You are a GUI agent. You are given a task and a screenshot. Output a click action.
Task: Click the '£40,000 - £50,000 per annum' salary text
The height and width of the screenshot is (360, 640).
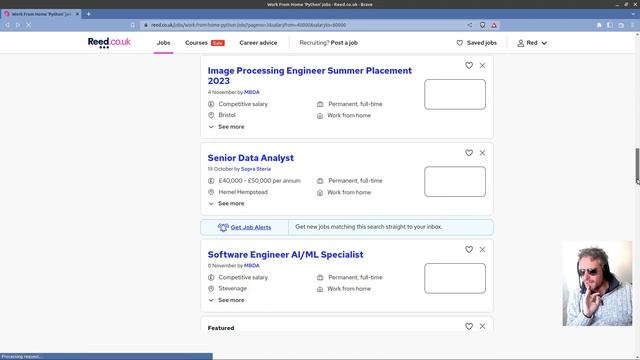(x=260, y=181)
